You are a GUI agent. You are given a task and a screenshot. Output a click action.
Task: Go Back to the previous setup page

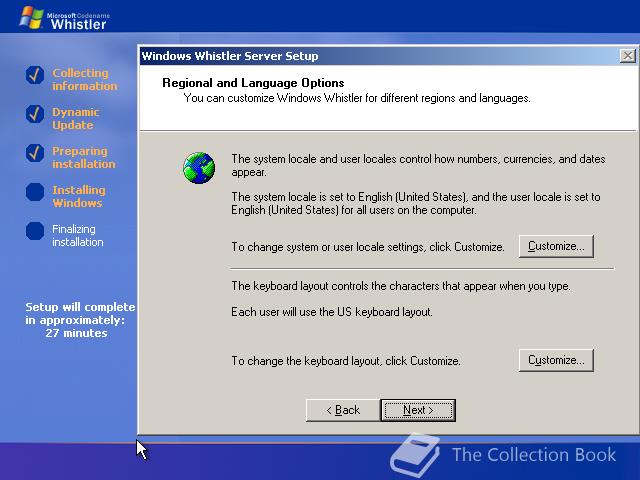click(x=343, y=410)
